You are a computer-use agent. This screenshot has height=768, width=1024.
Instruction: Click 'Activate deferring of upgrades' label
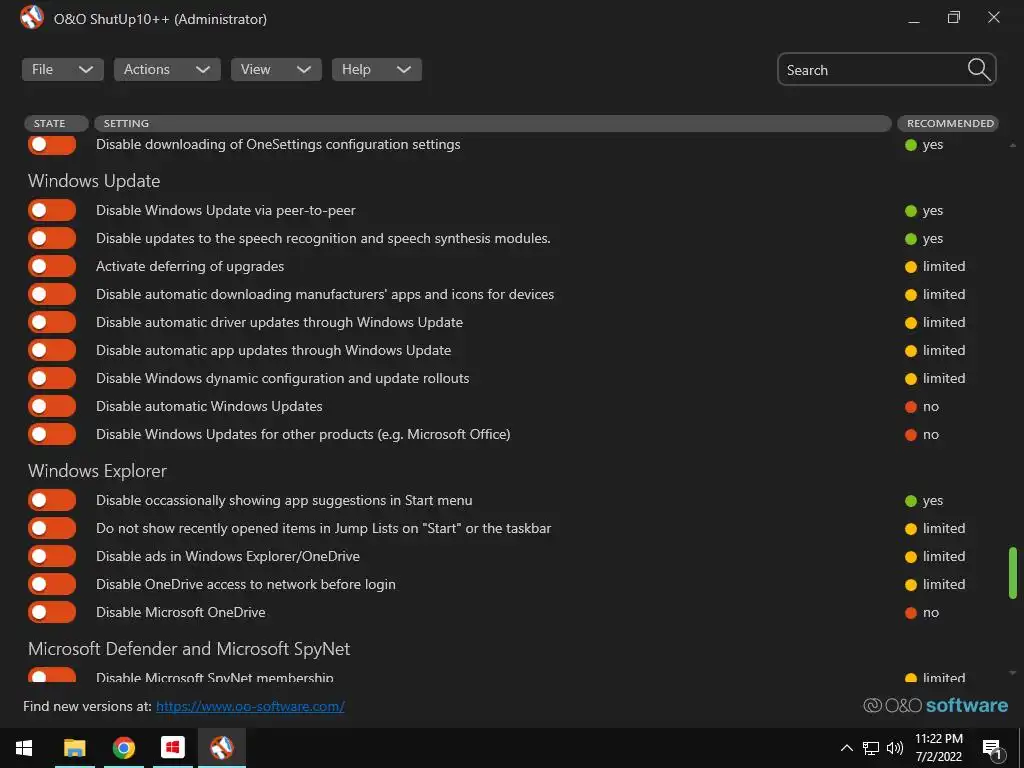(190, 266)
